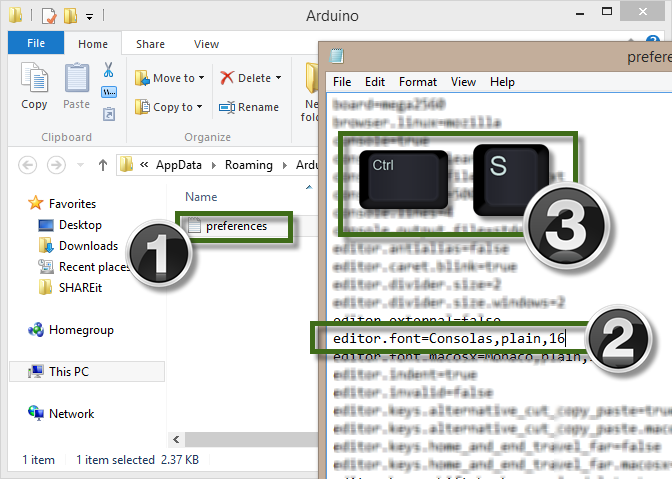
Task: Click the Paste shortcut icon
Action: (x=108, y=111)
